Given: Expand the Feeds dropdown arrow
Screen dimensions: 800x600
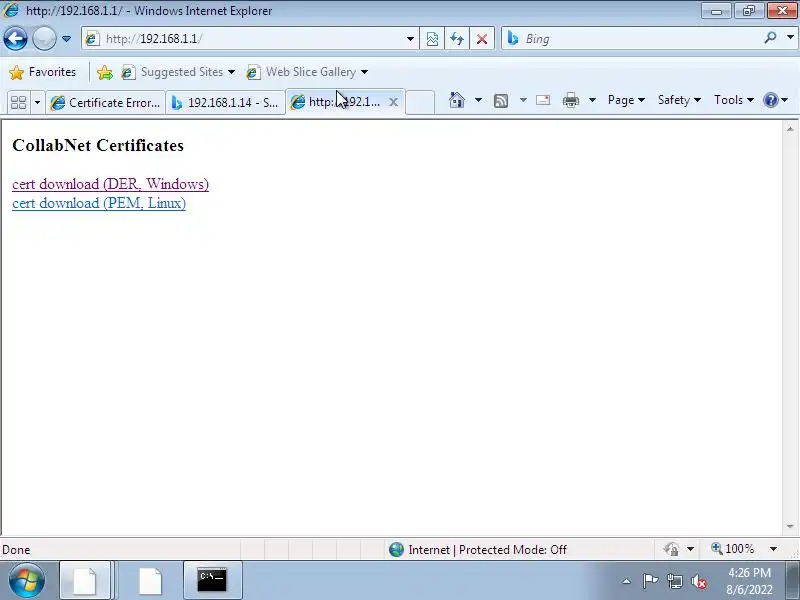Looking at the screenshot, I should point(523,100).
